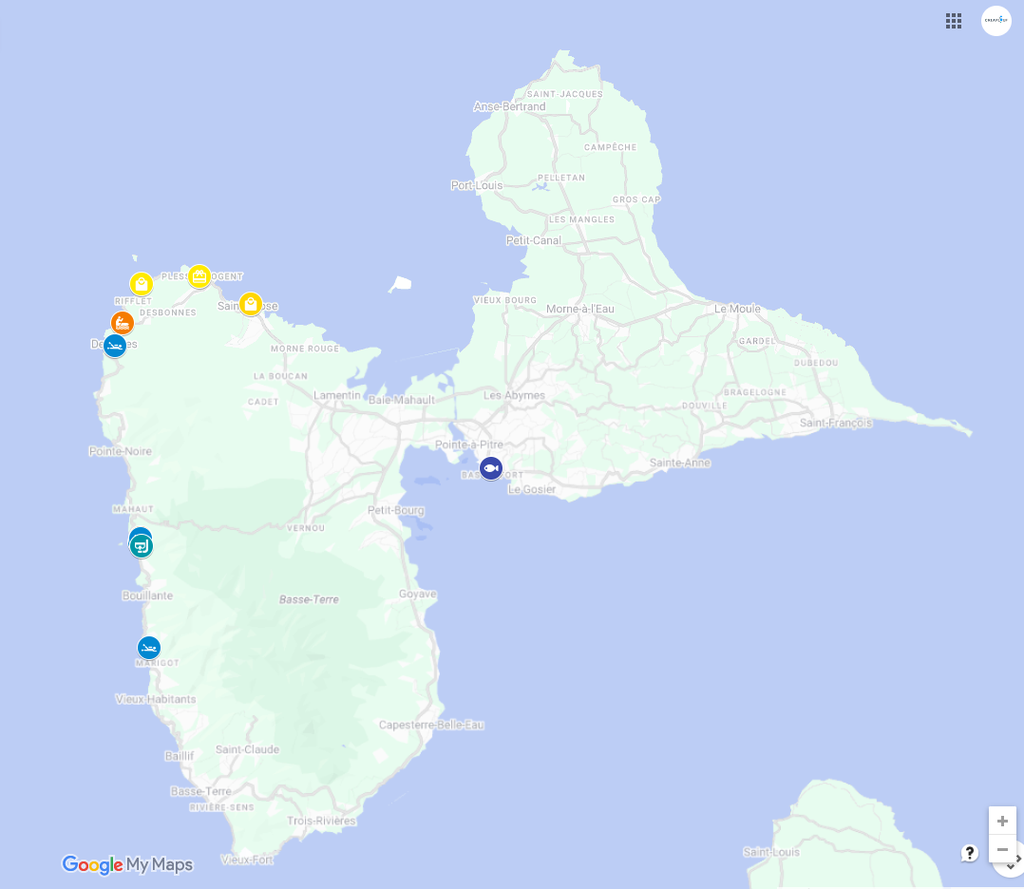Click the Google My Maps logo
The width and height of the screenshot is (1024, 889).
point(127,865)
